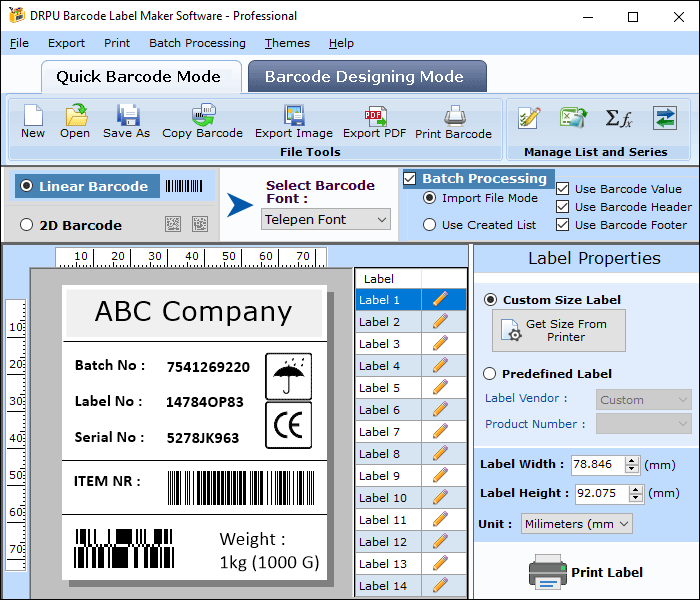
Task: Open the Label Vendor dropdown
Action: [644, 400]
